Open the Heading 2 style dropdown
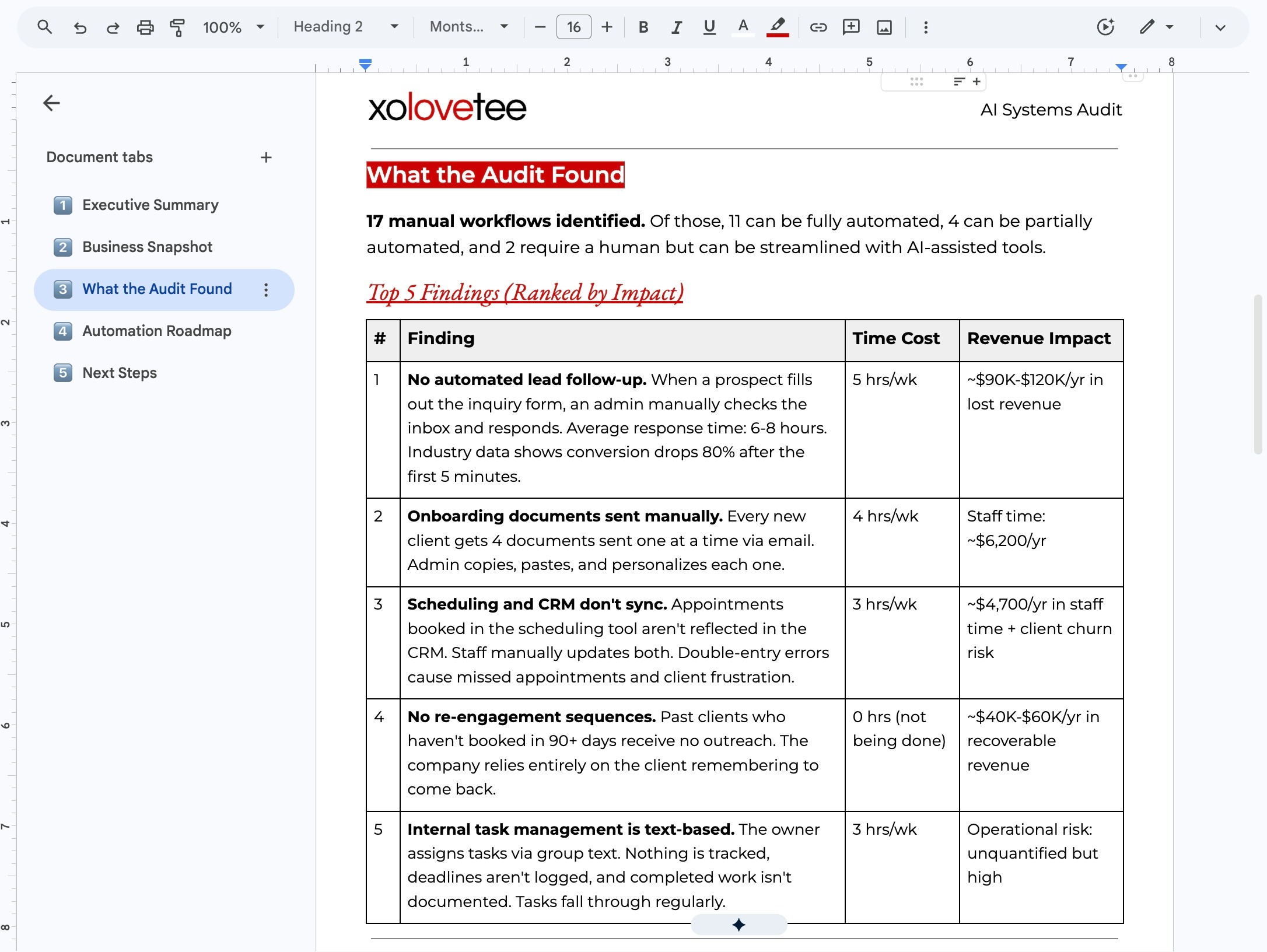Viewport: 1267px width, 952px height. tap(346, 27)
